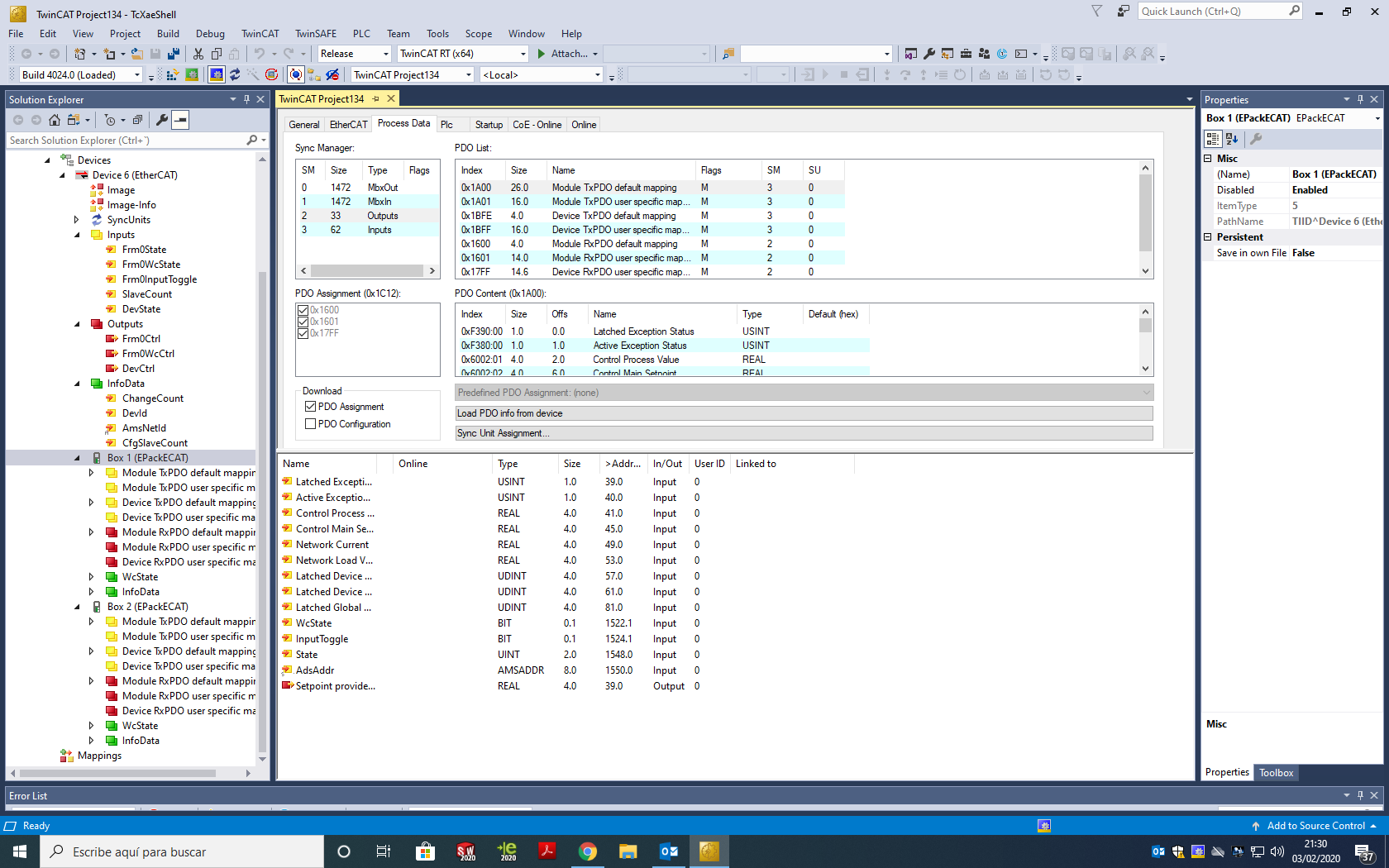The width and height of the screenshot is (1389, 868).
Task: Click Load PDO info from device button
Action: point(804,413)
